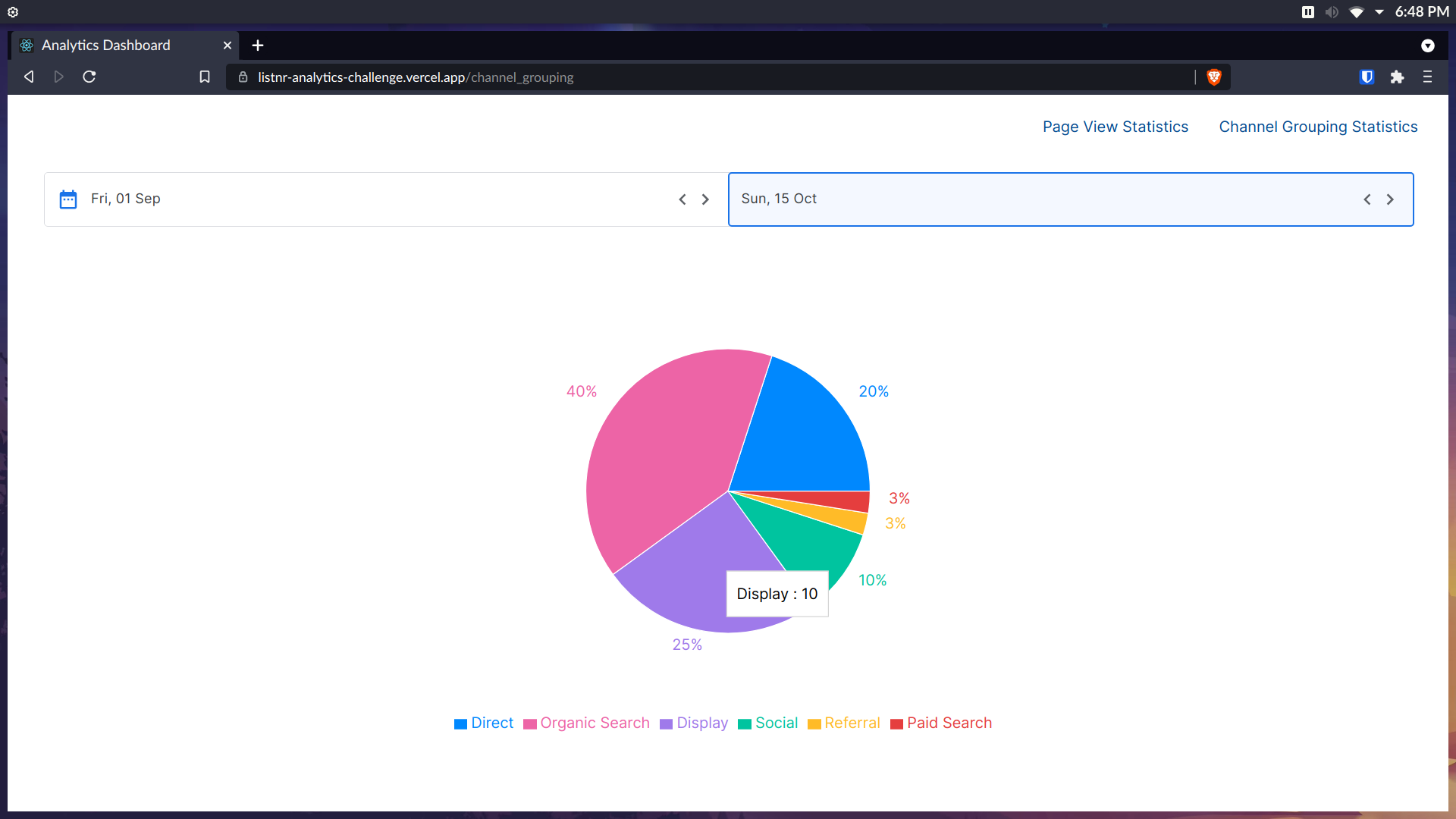This screenshot has width=1456, height=819.
Task: Click the AdBlock shield icon in the toolbar
Action: [x=1367, y=77]
